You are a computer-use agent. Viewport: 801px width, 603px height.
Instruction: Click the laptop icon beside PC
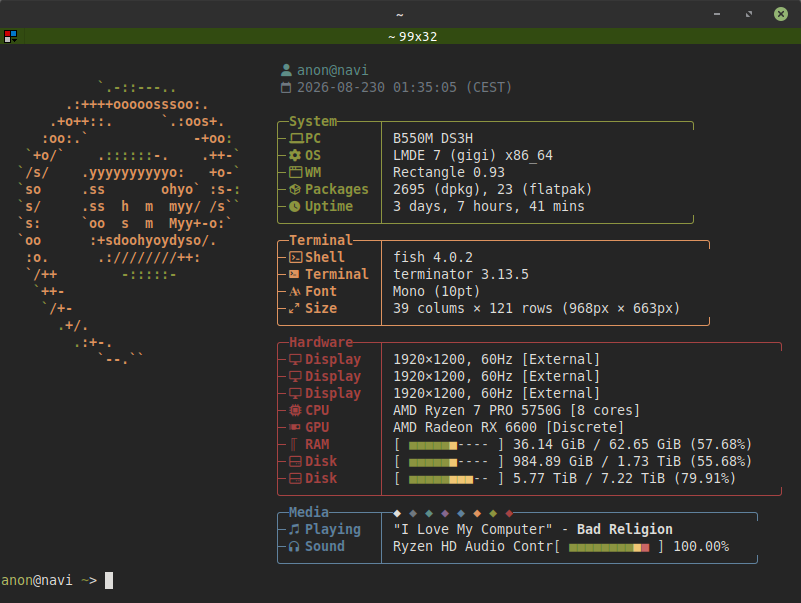tap(296, 138)
